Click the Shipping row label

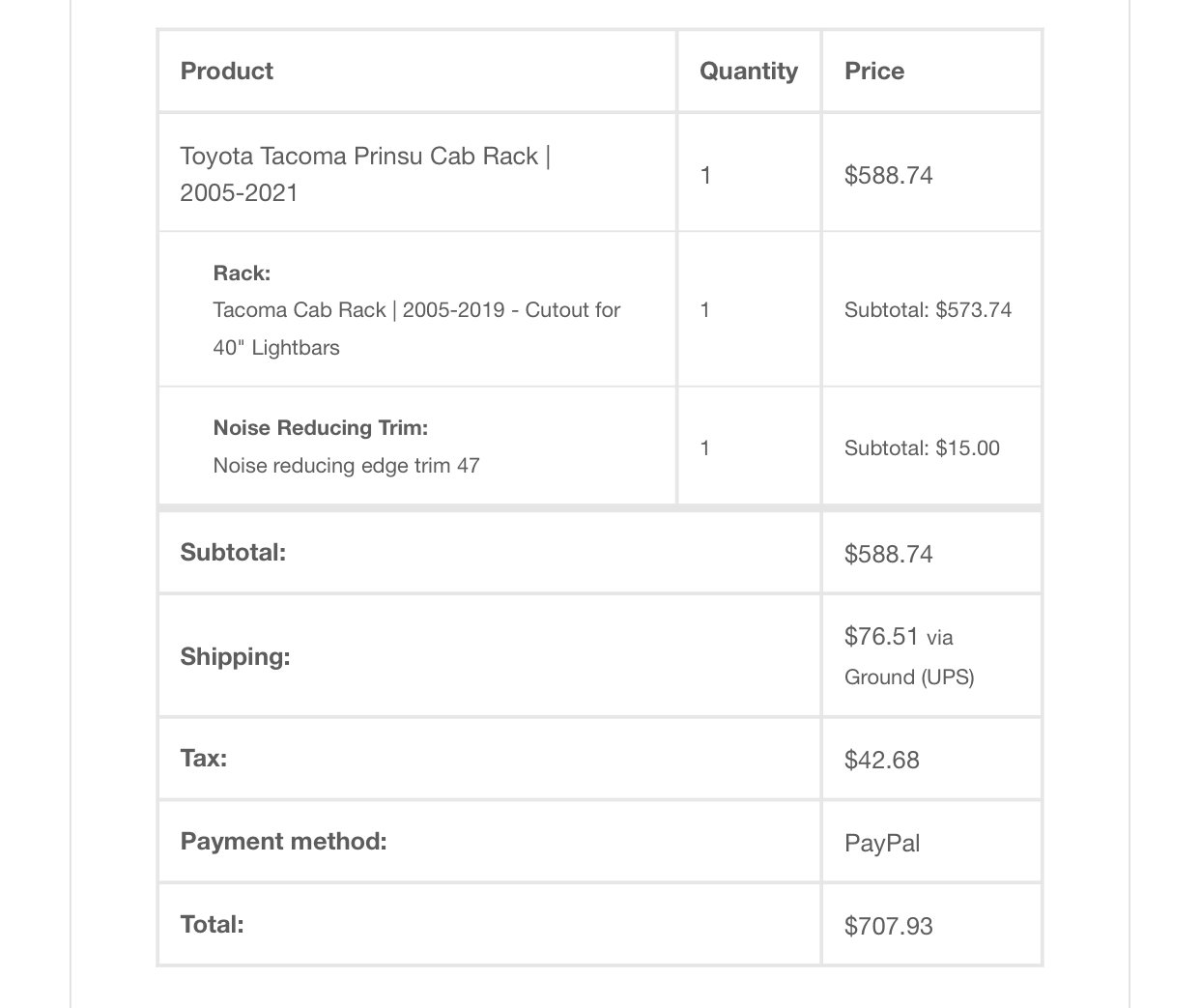pos(235,657)
